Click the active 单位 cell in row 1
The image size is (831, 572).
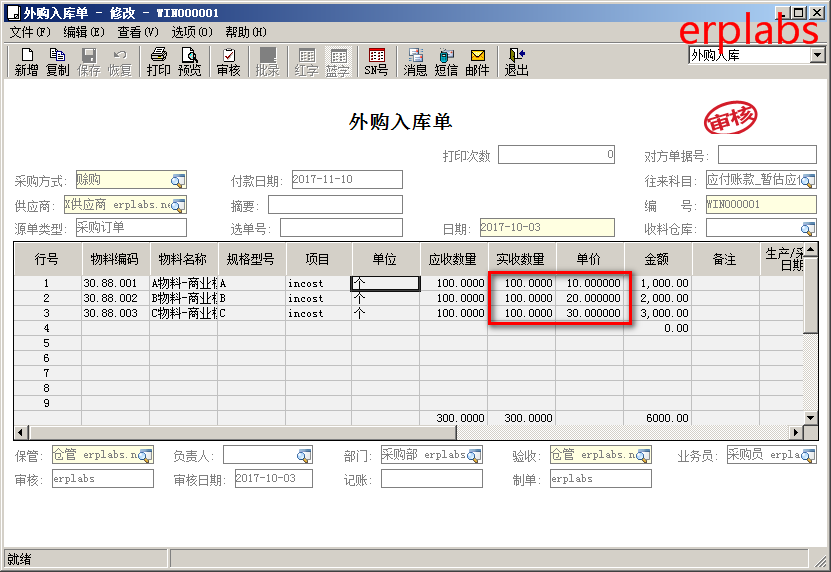click(x=385, y=284)
